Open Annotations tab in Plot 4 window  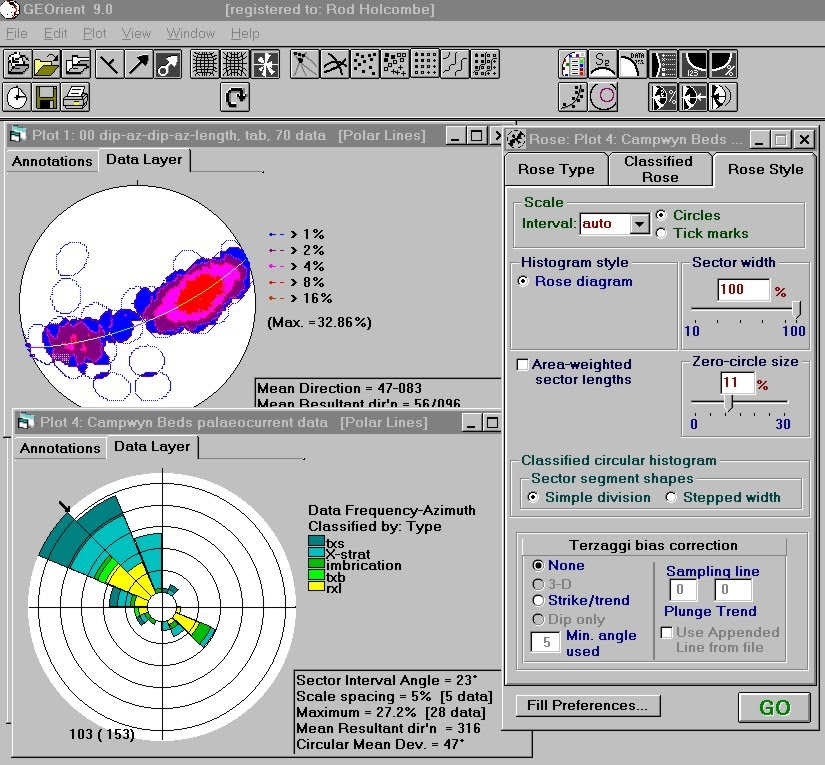click(60, 448)
